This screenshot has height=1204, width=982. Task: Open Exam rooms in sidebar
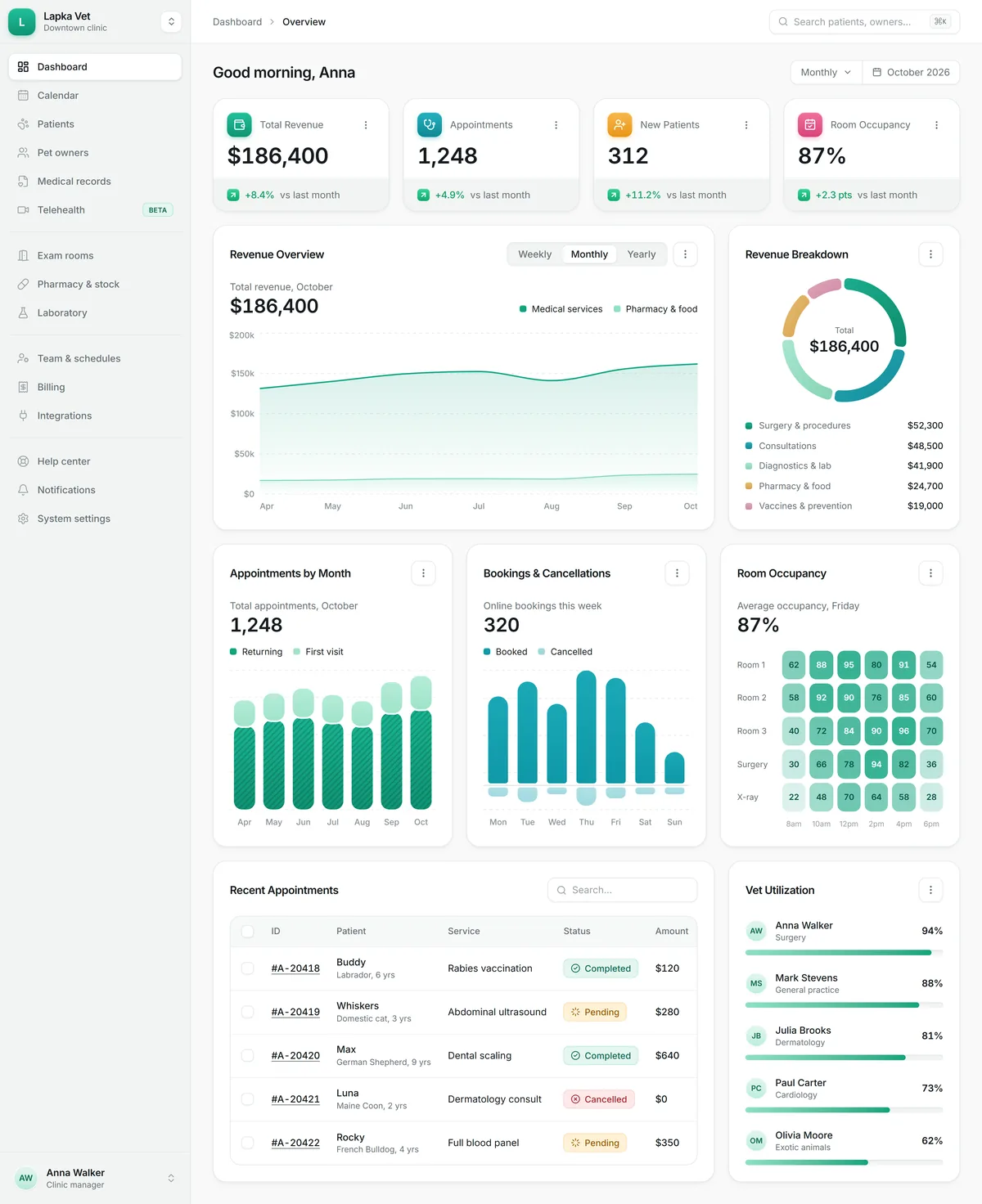(95, 256)
